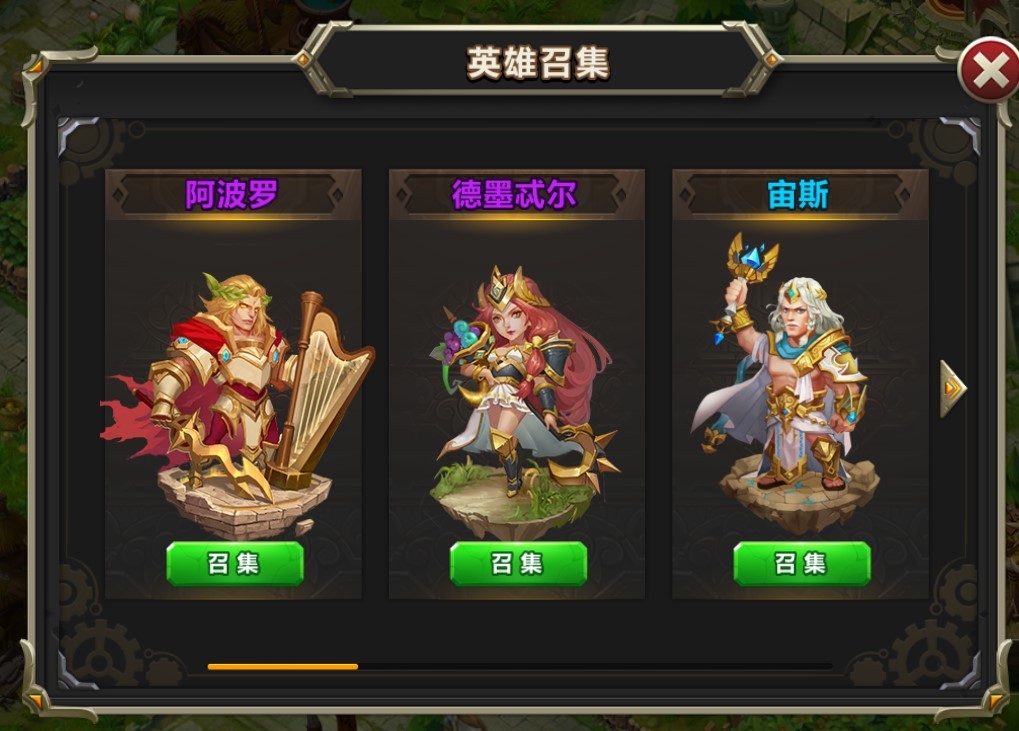Click the 召集 button under 阿波罗
The width and height of the screenshot is (1019, 731).
point(235,563)
